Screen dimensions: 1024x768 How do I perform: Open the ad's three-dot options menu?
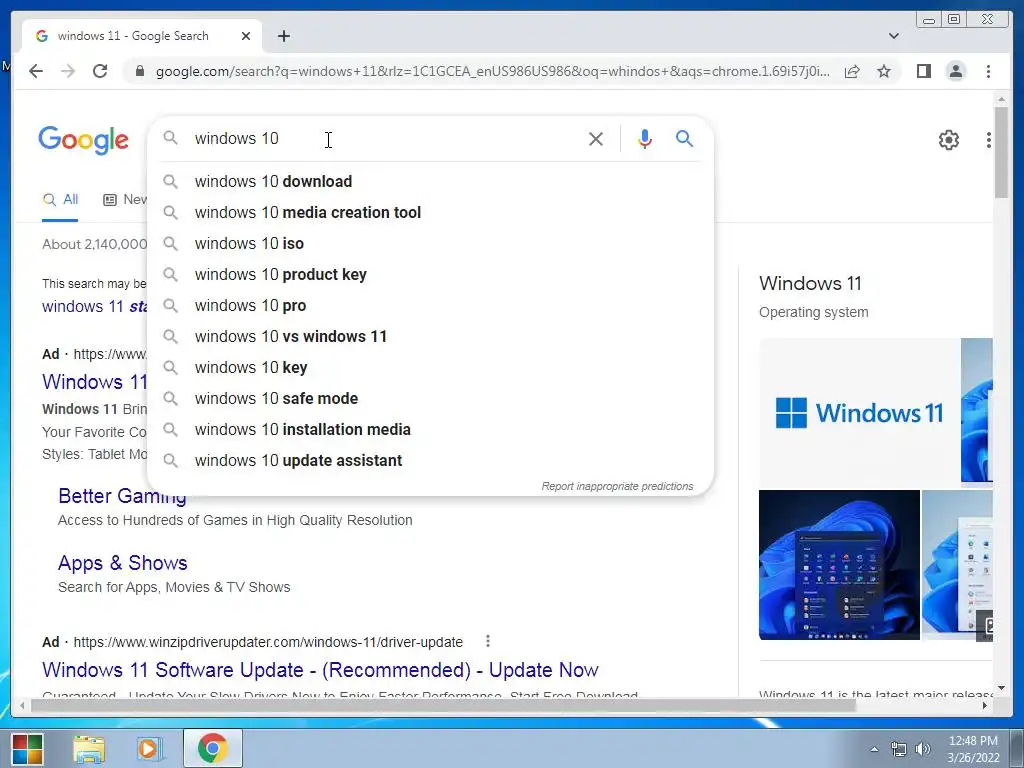[488, 641]
